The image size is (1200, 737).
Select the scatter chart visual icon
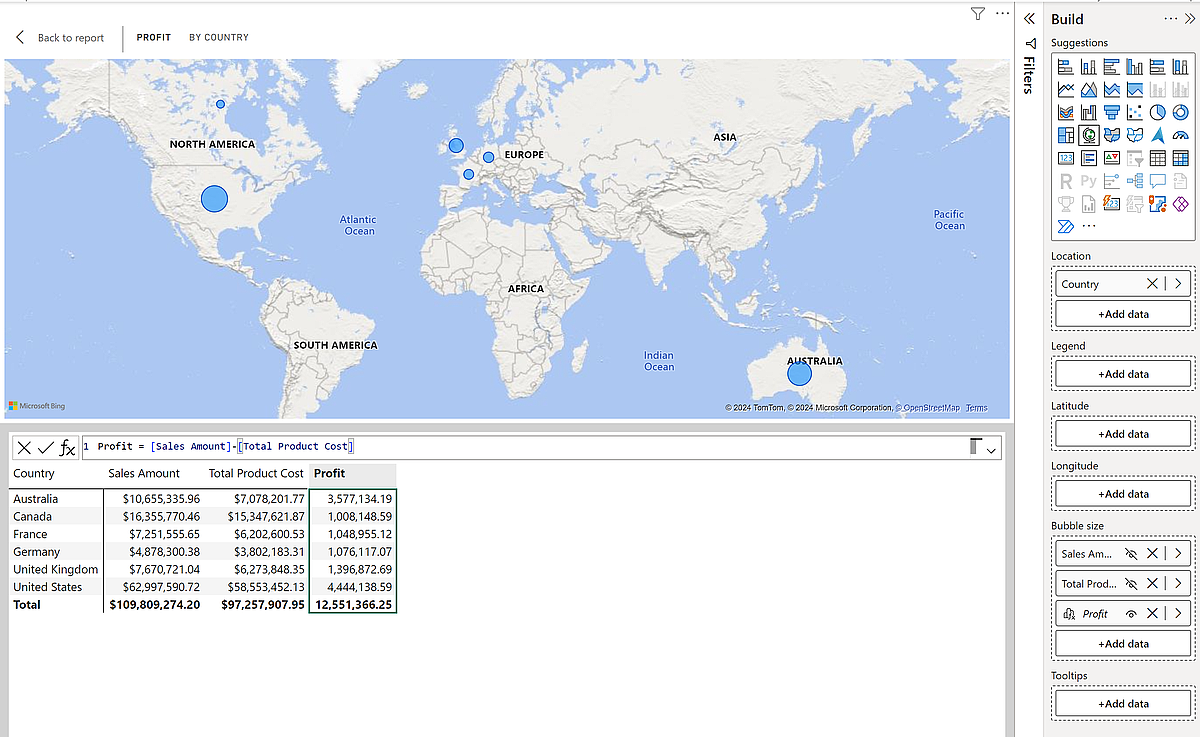point(1134,112)
